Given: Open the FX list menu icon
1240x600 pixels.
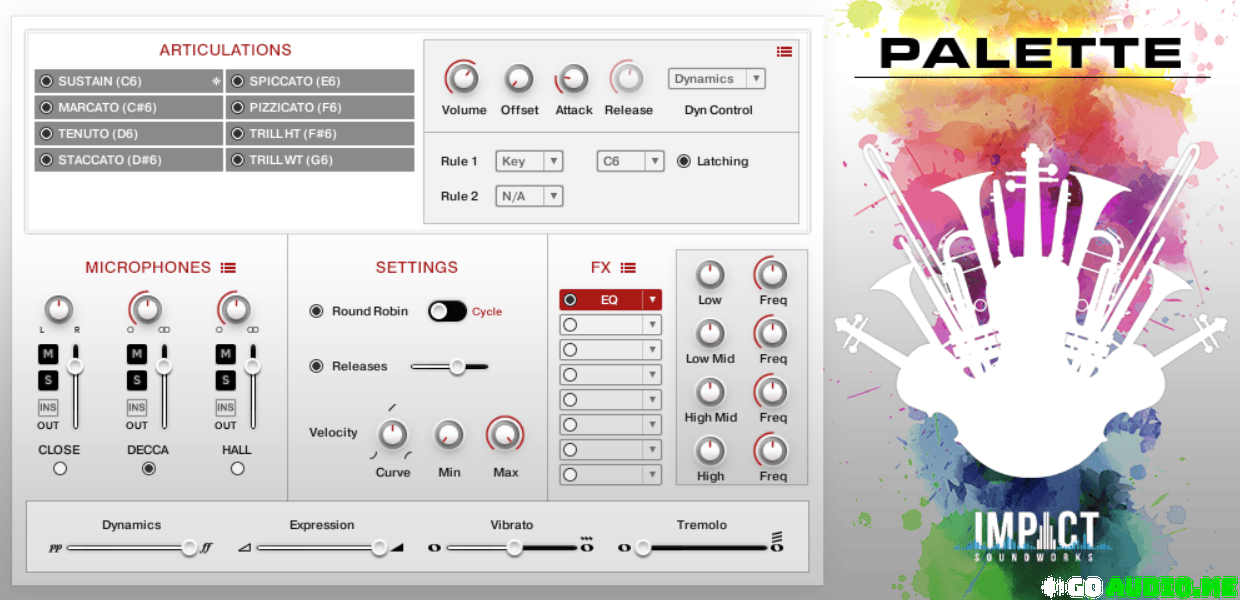Looking at the screenshot, I should (628, 268).
